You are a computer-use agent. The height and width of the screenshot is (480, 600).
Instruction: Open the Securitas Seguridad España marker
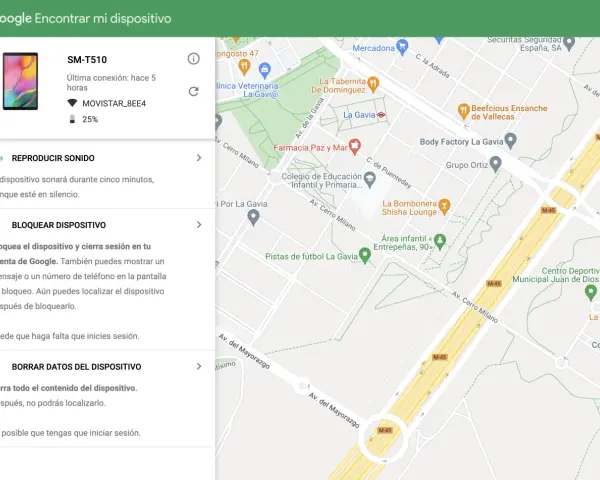point(569,43)
